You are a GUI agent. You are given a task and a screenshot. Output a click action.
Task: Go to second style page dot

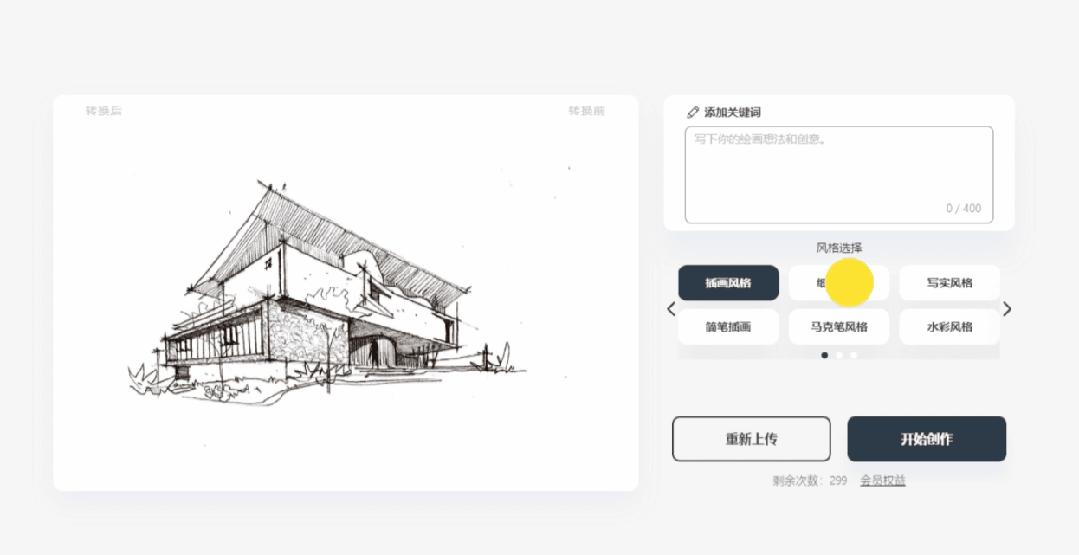[839, 355]
